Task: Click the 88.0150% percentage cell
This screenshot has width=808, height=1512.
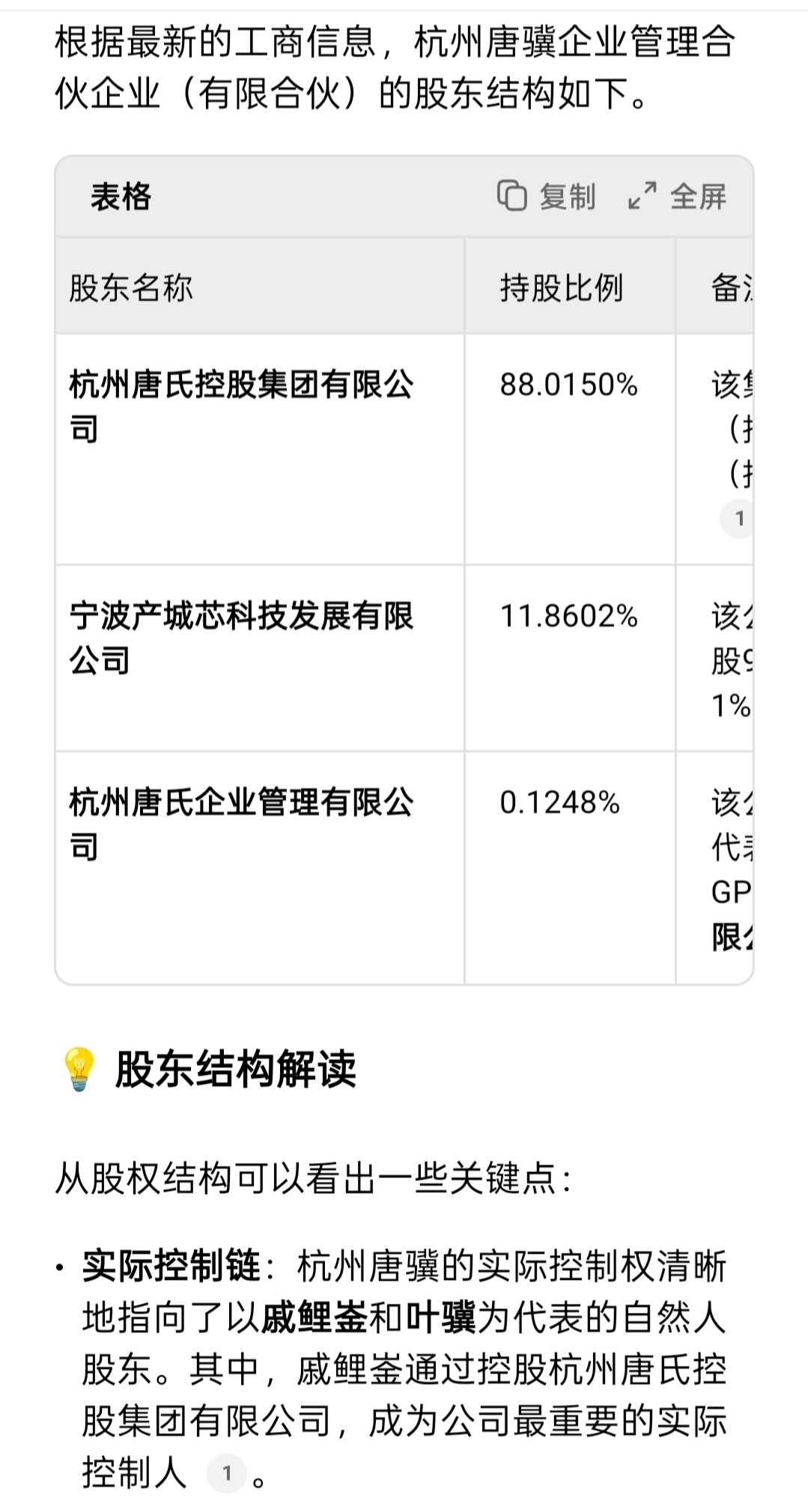Action: coord(568,385)
